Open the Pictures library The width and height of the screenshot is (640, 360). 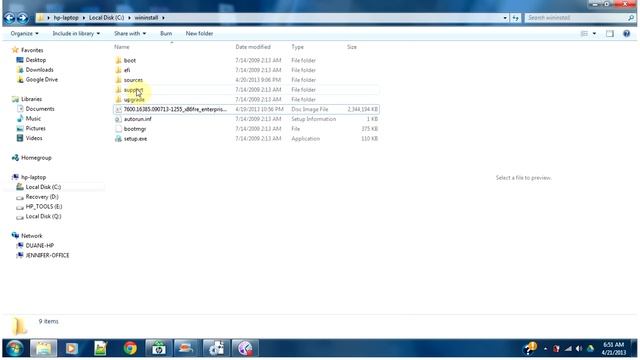coord(36,129)
